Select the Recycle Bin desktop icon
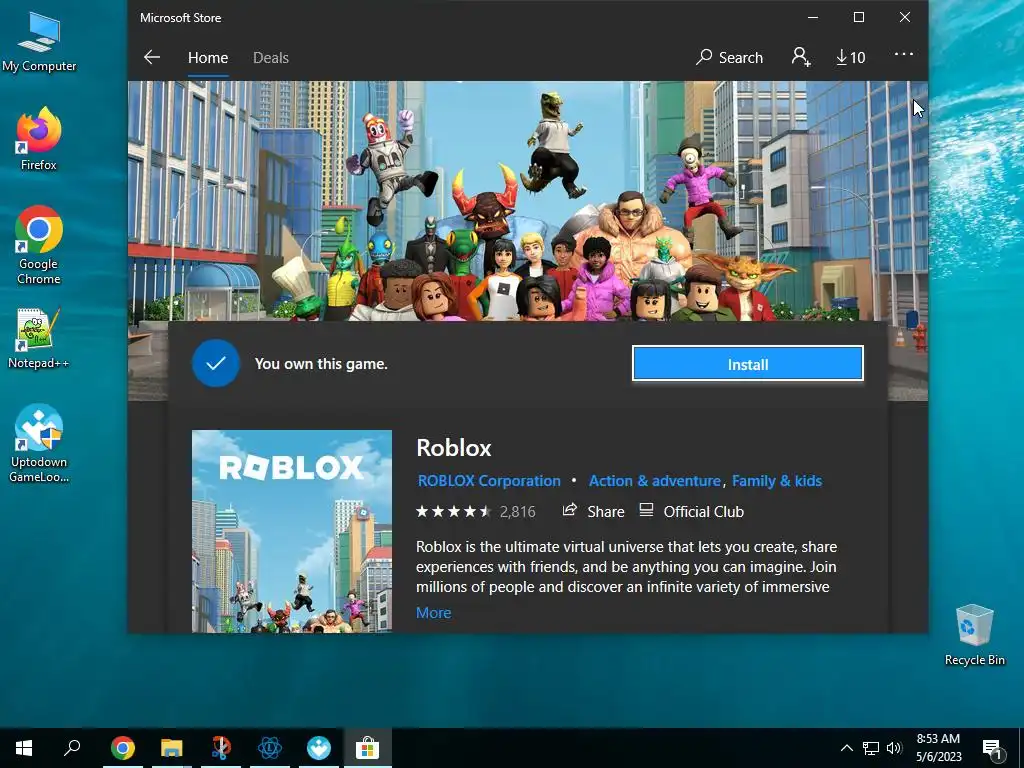This screenshot has height=768, width=1024. point(974,635)
